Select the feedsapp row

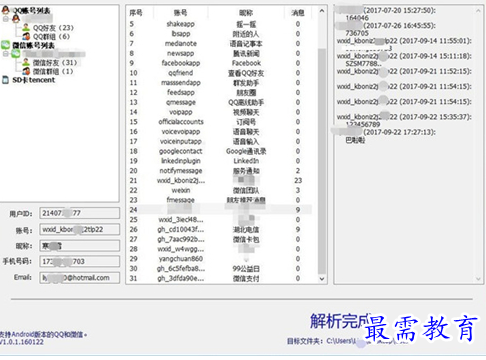[220, 92]
